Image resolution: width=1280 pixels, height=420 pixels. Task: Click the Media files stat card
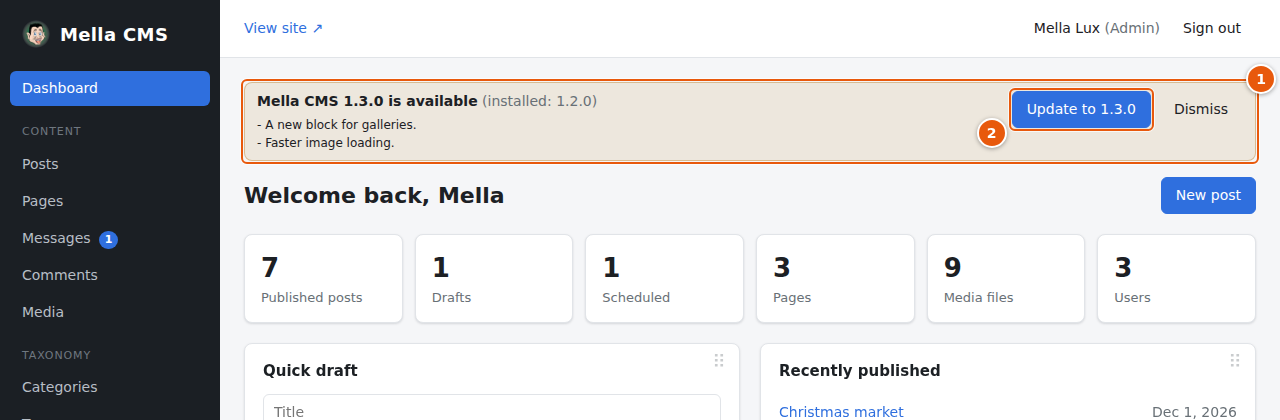coord(1006,279)
